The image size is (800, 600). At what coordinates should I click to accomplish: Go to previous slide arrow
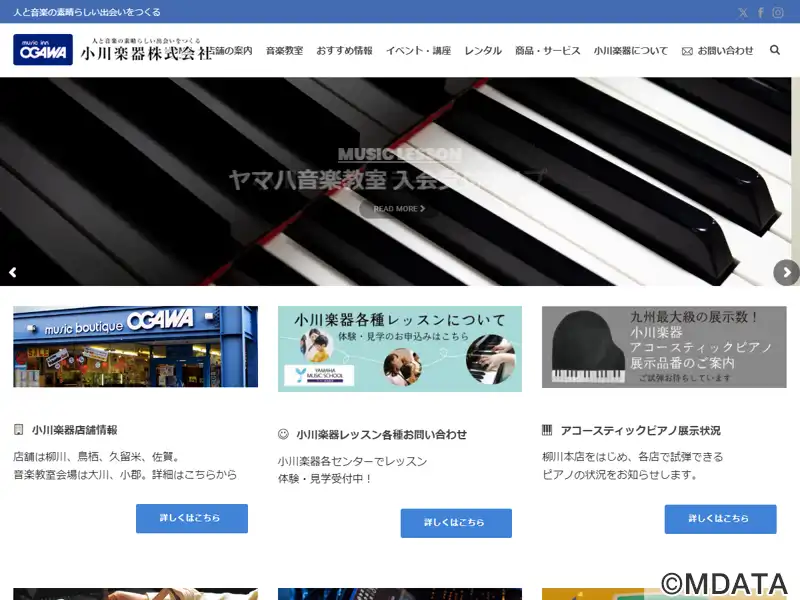[13, 272]
